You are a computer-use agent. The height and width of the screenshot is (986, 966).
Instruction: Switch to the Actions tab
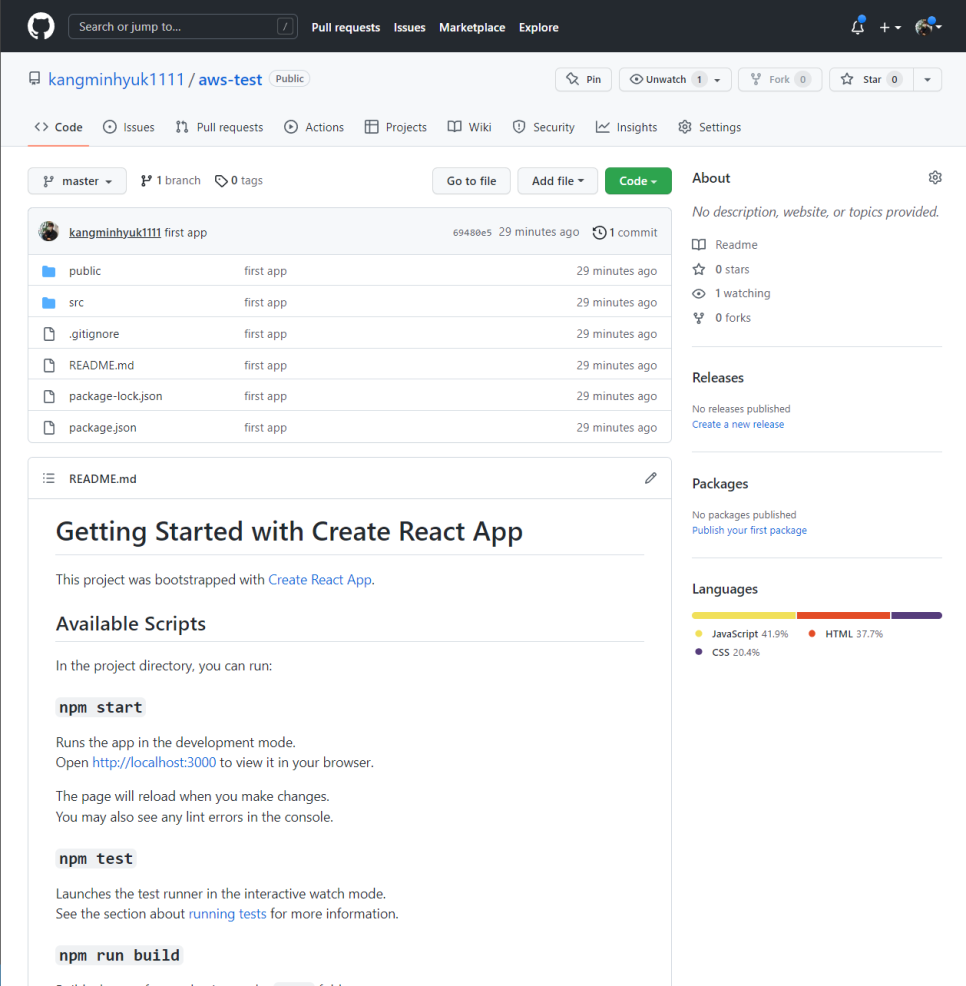[x=314, y=127]
